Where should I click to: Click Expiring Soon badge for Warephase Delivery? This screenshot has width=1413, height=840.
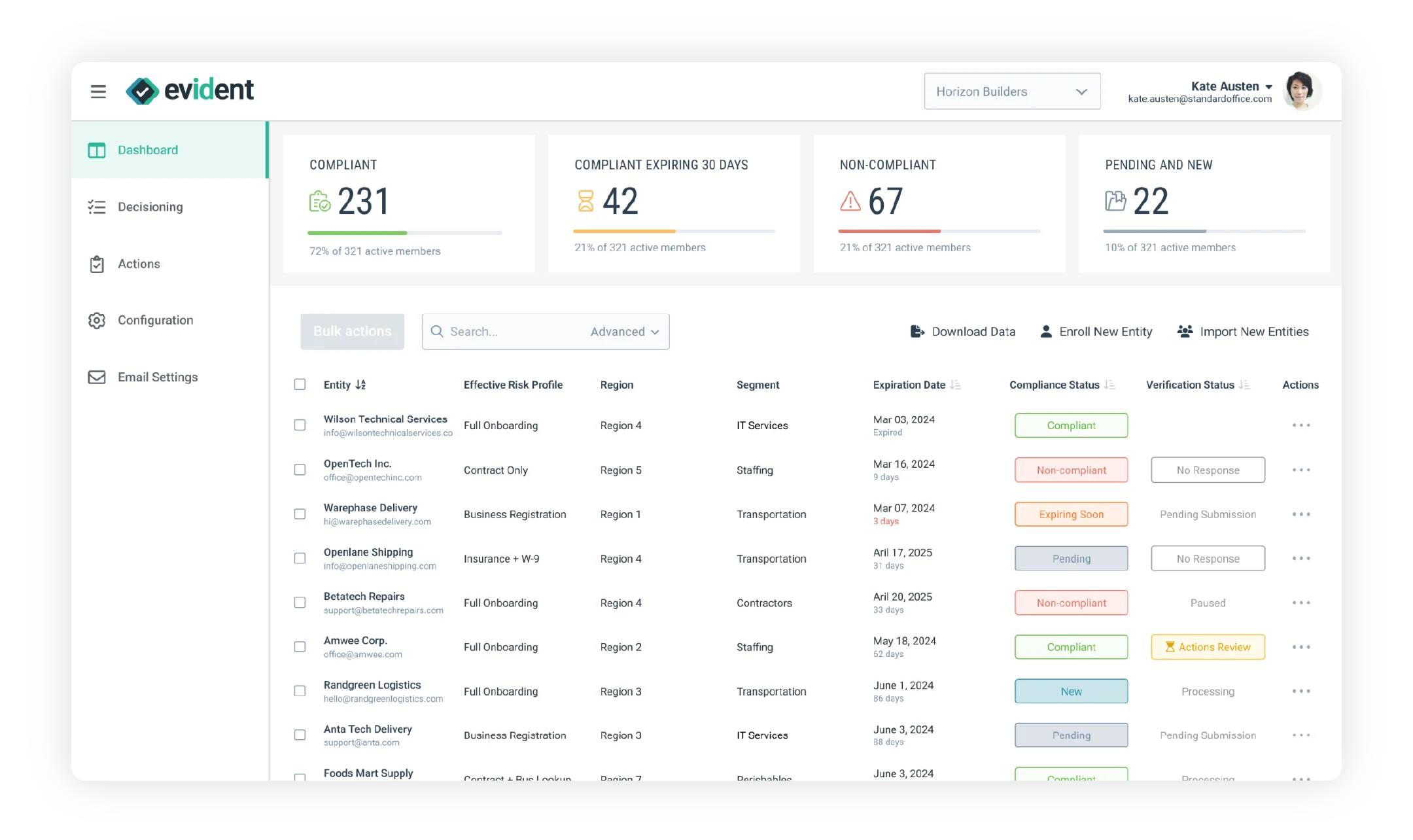tap(1071, 514)
